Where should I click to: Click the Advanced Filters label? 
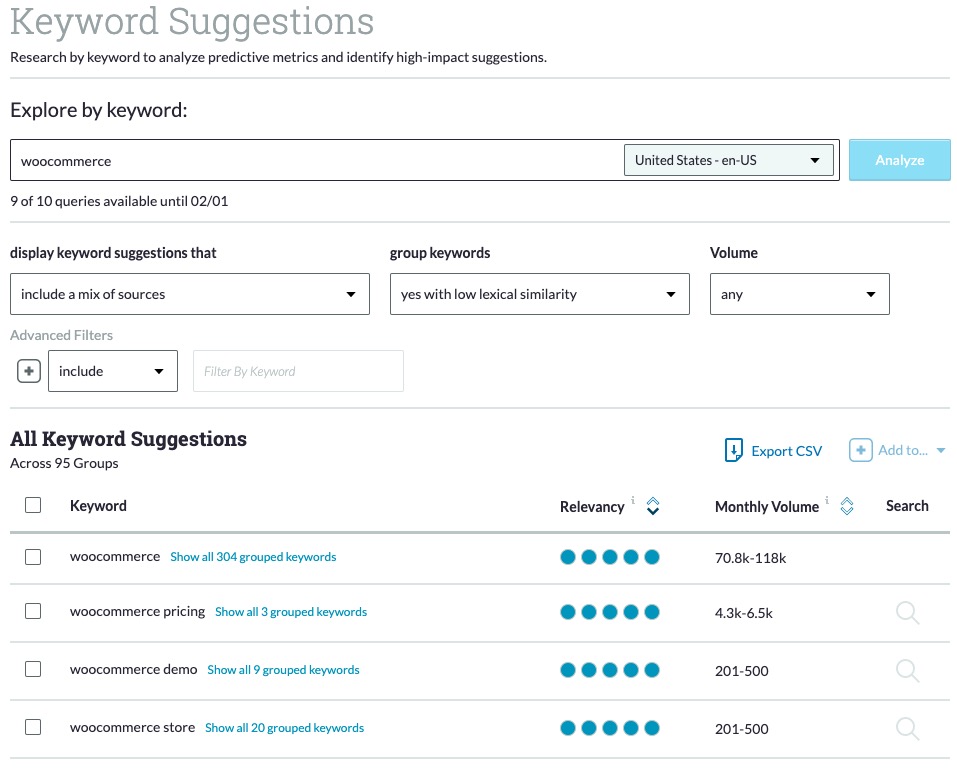pos(62,335)
